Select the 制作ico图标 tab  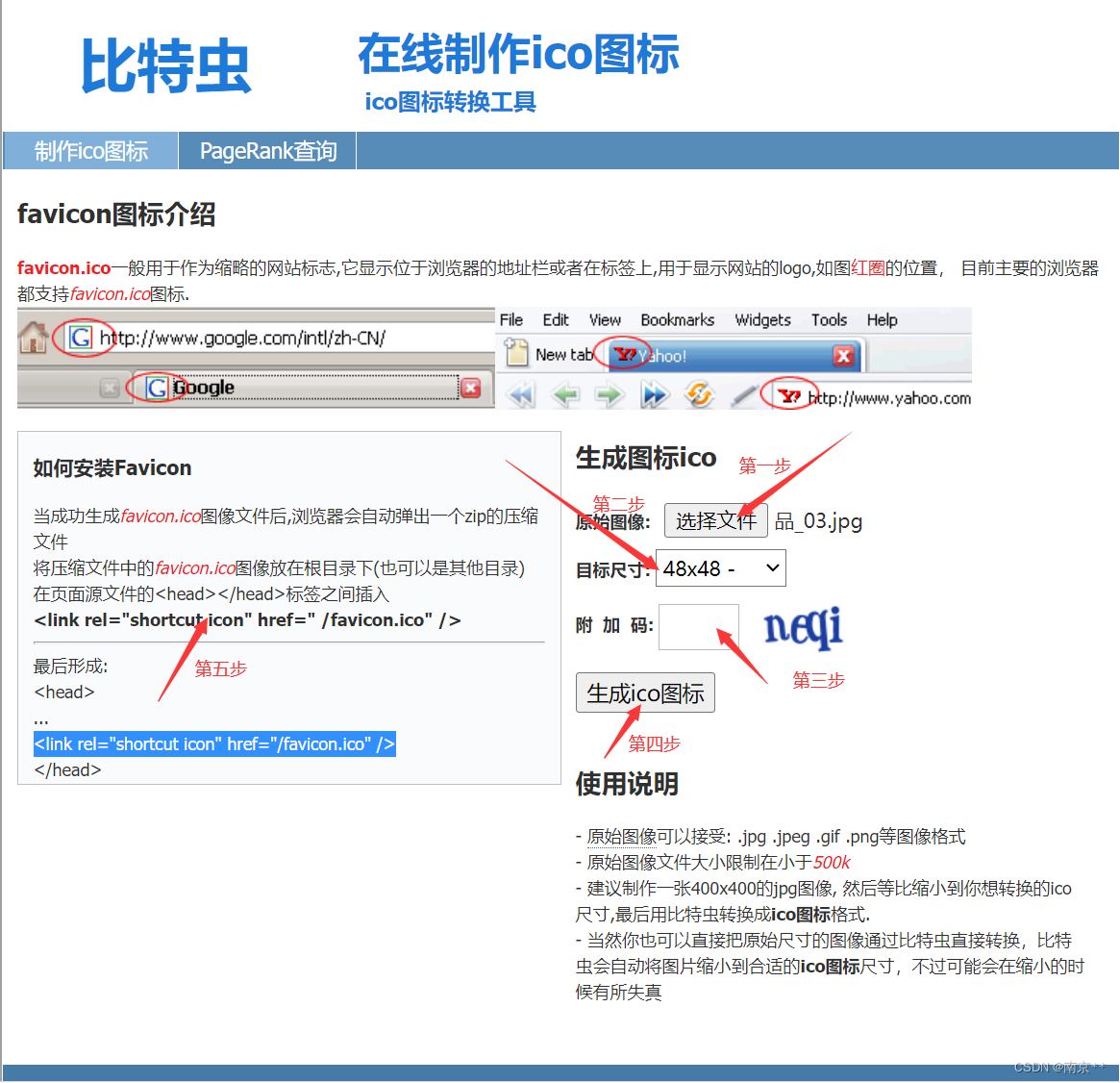89,150
